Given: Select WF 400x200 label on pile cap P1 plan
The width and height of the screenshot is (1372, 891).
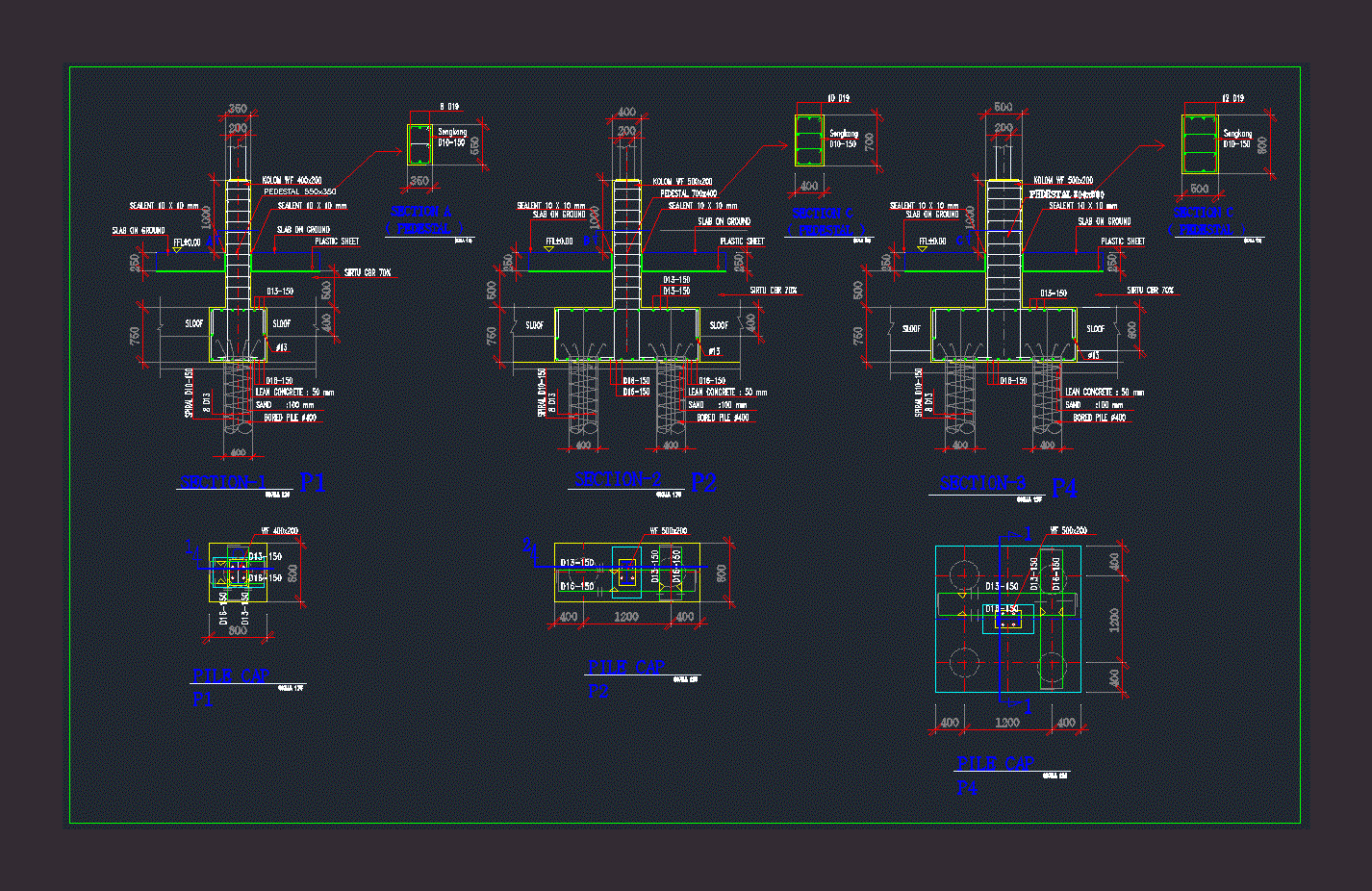Looking at the screenshot, I should [280, 531].
